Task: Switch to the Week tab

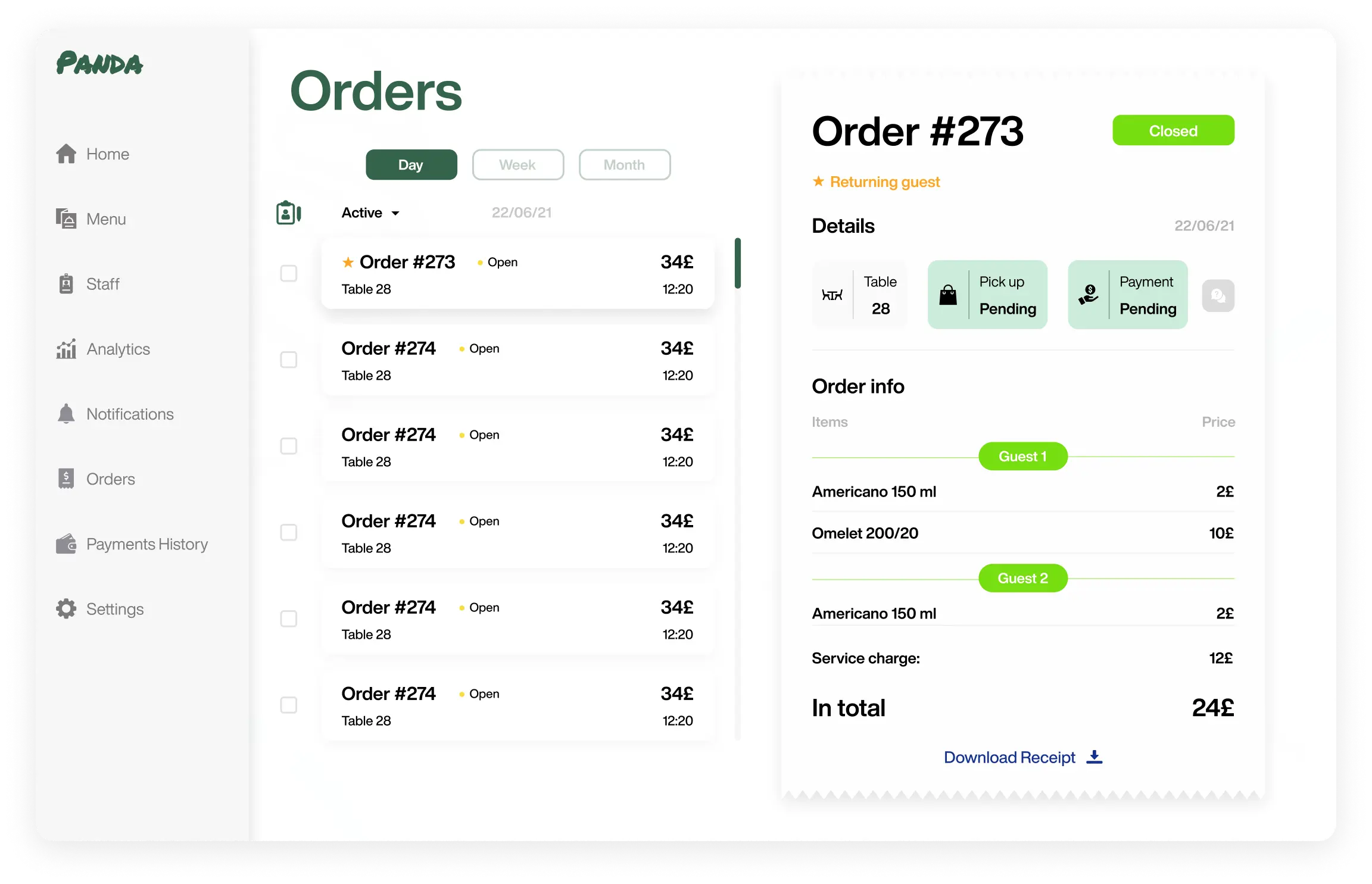Action: (518, 164)
